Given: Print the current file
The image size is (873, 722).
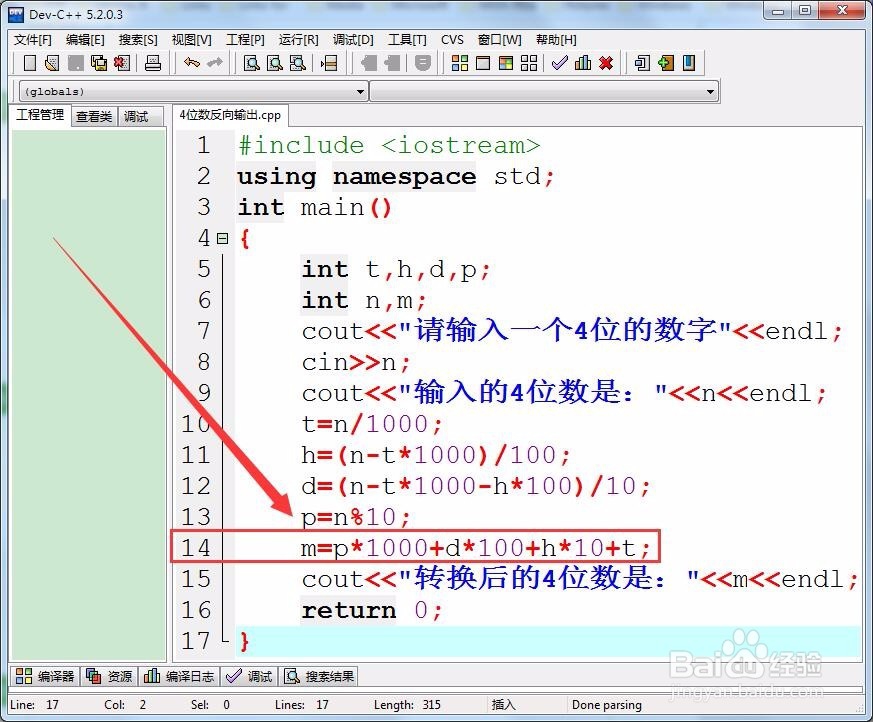Looking at the screenshot, I should click(153, 63).
